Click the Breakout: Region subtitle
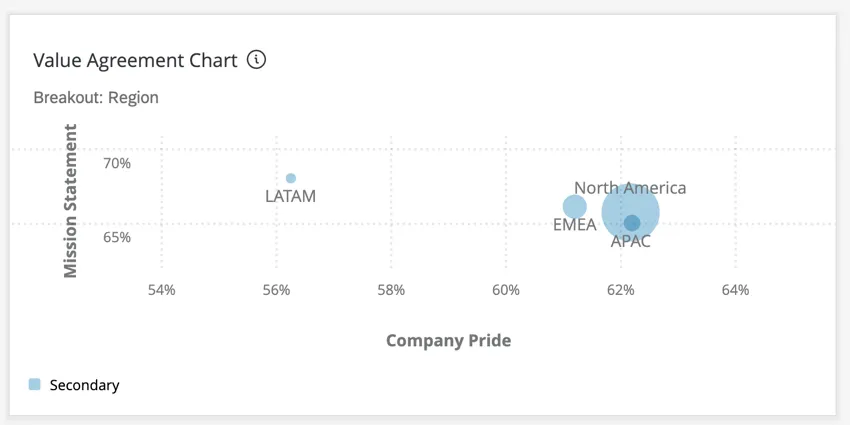Image resolution: width=850 pixels, height=425 pixels. [96, 98]
